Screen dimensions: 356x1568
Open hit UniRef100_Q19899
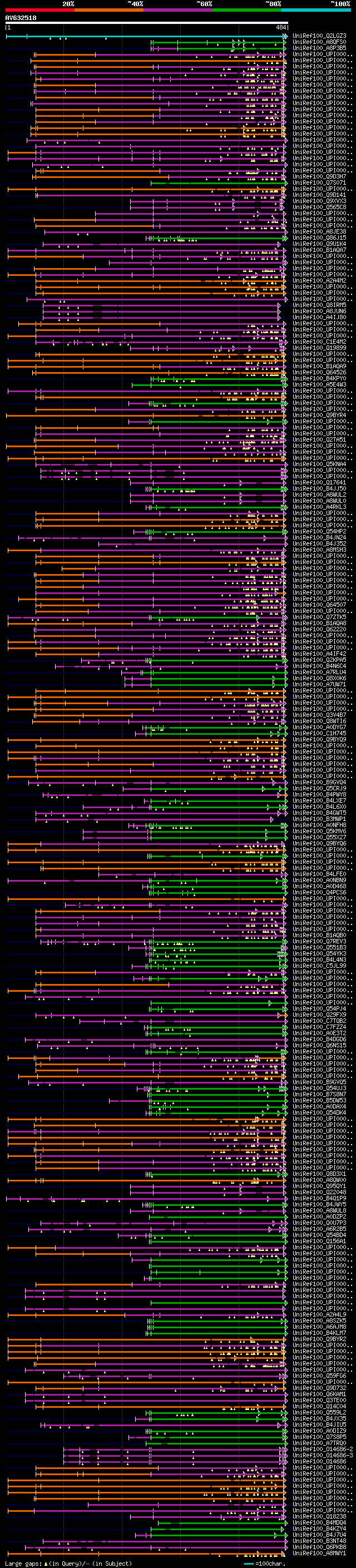click(319, 348)
